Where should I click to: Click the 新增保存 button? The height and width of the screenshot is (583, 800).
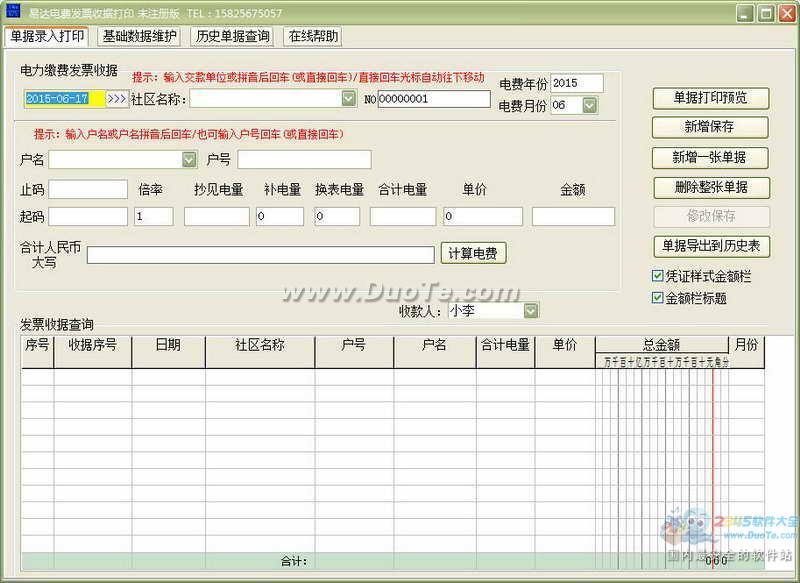click(x=710, y=127)
